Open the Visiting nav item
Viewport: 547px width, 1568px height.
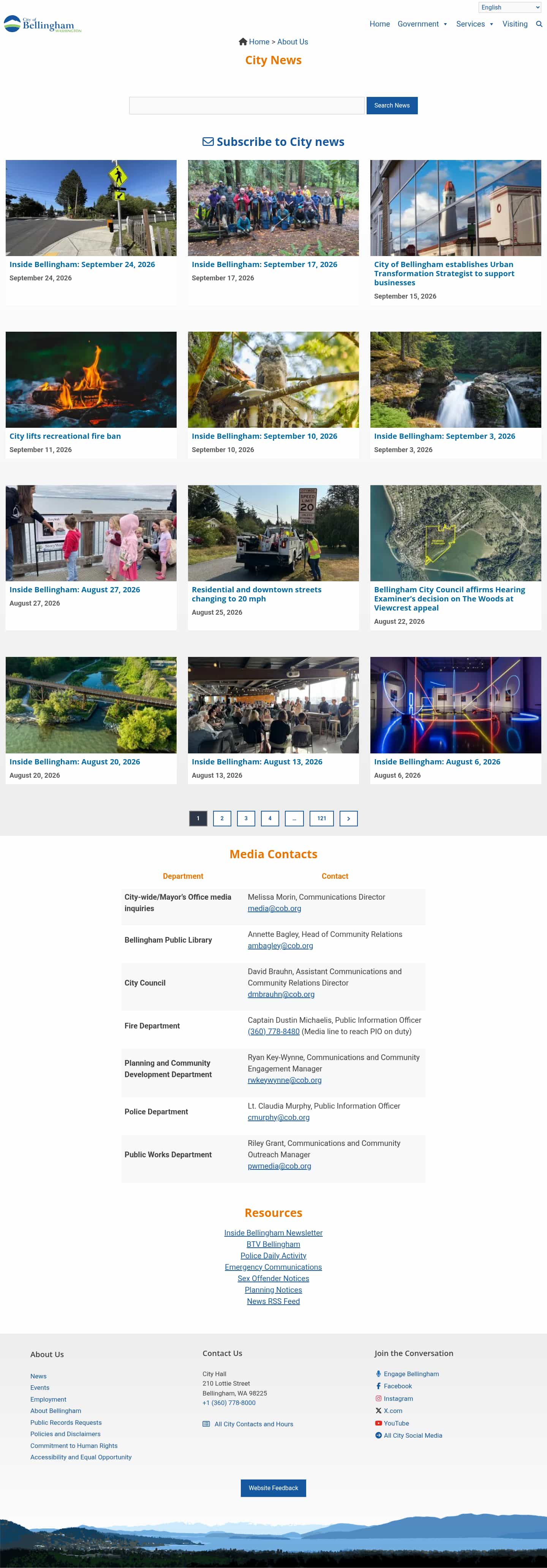coord(515,24)
